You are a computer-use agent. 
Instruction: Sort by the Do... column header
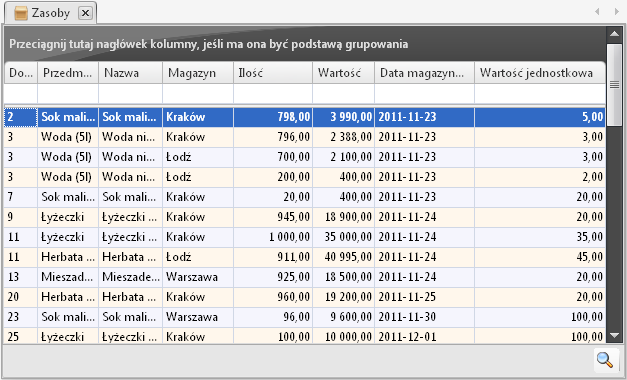(x=21, y=73)
